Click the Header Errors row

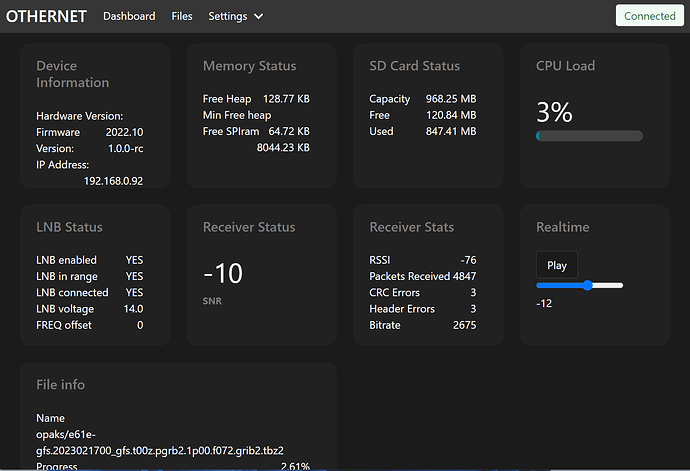(x=422, y=309)
